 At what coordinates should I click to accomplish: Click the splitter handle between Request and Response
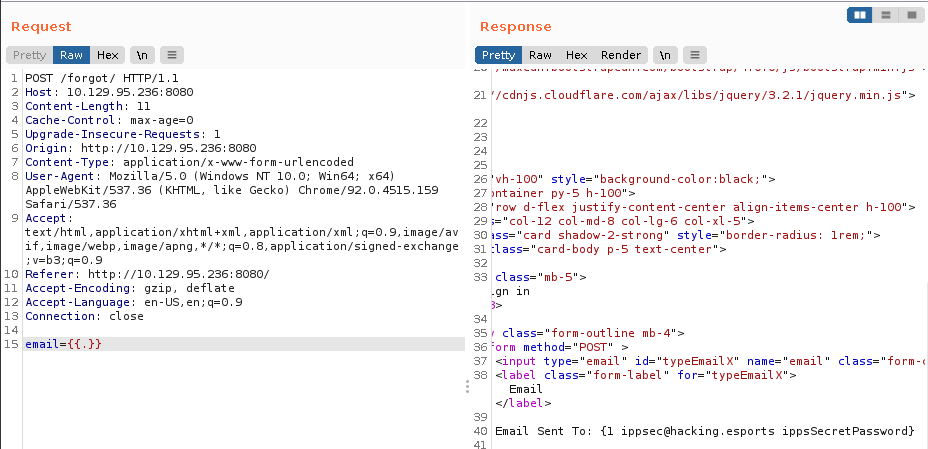(x=468, y=387)
